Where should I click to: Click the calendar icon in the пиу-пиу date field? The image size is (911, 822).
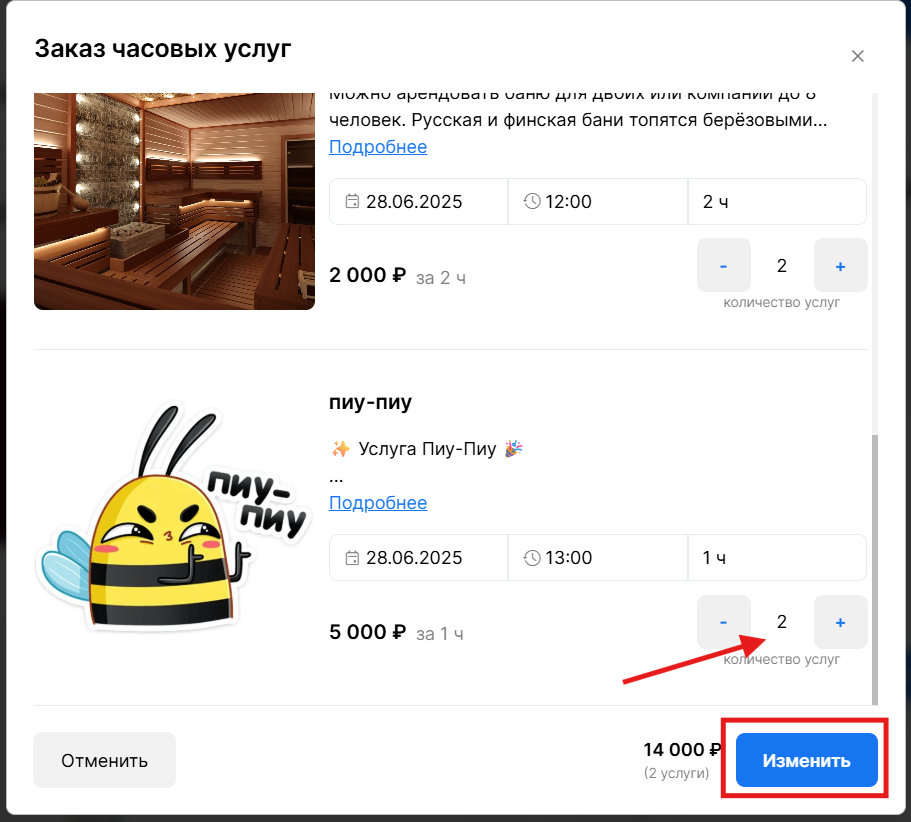(x=352, y=558)
